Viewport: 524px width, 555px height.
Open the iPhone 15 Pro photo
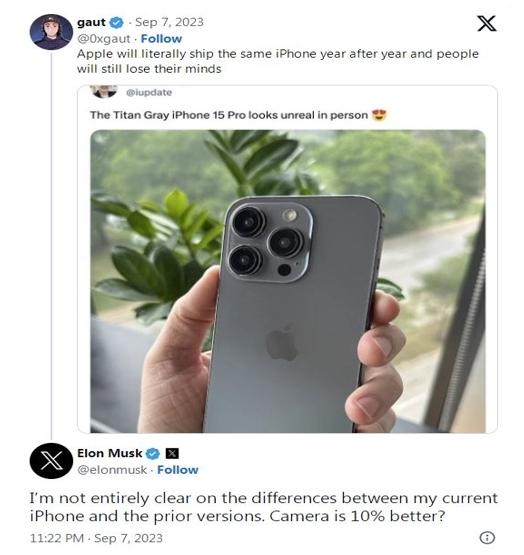[x=288, y=281]
